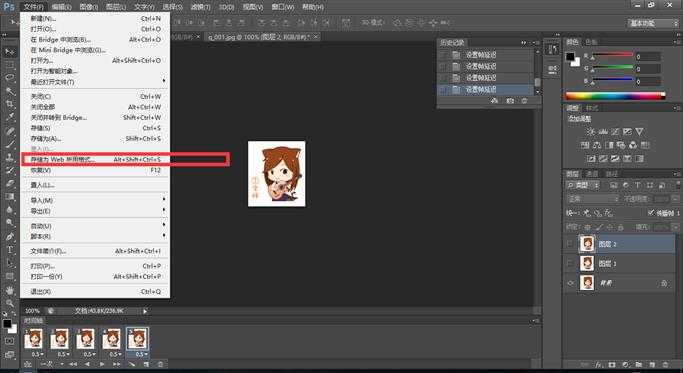Duplicate the selected timeline frame
This screenshot has width=683, height=373.
(146, 364)
